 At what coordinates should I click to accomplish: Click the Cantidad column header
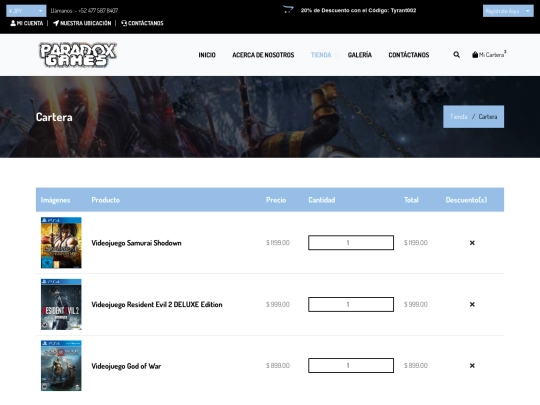point(322,200)
